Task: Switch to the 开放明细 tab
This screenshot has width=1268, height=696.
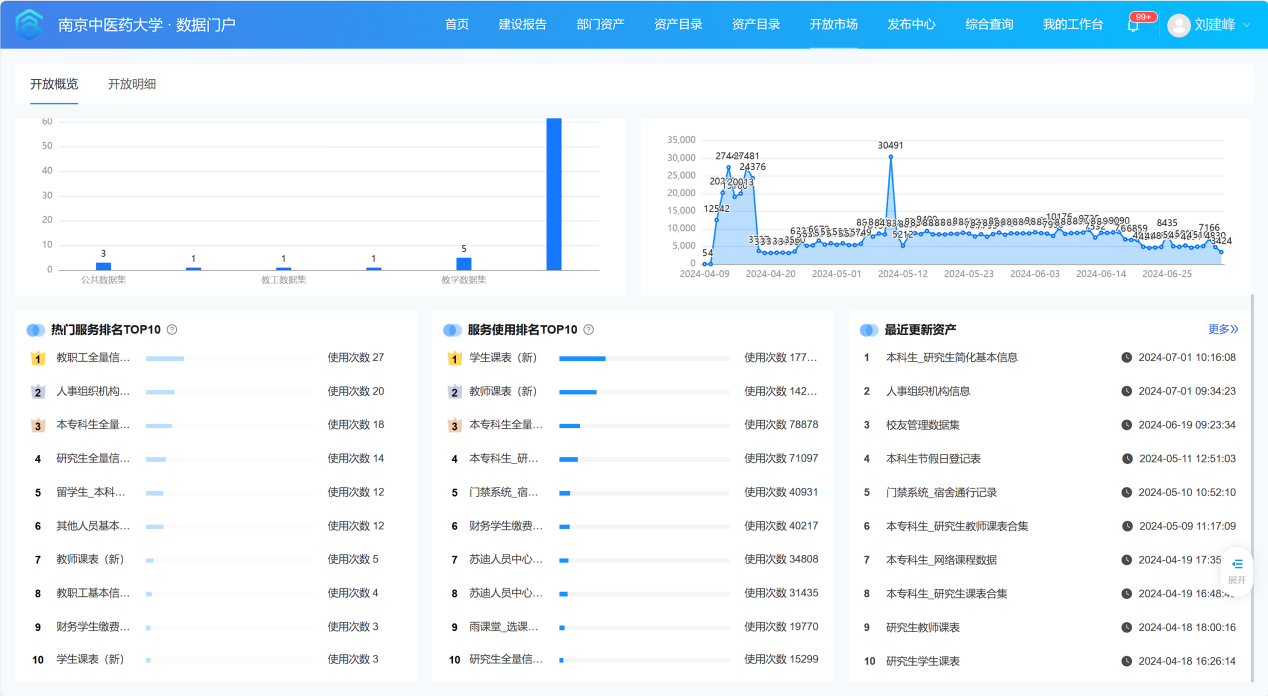Action: 132,84
